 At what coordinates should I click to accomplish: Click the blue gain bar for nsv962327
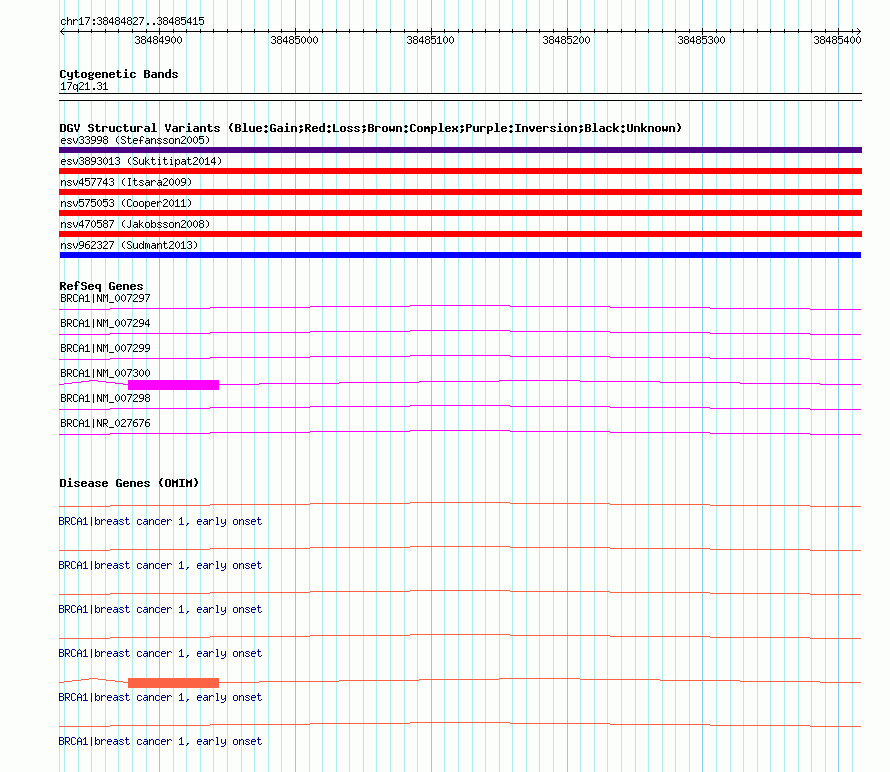coord(460,255)
